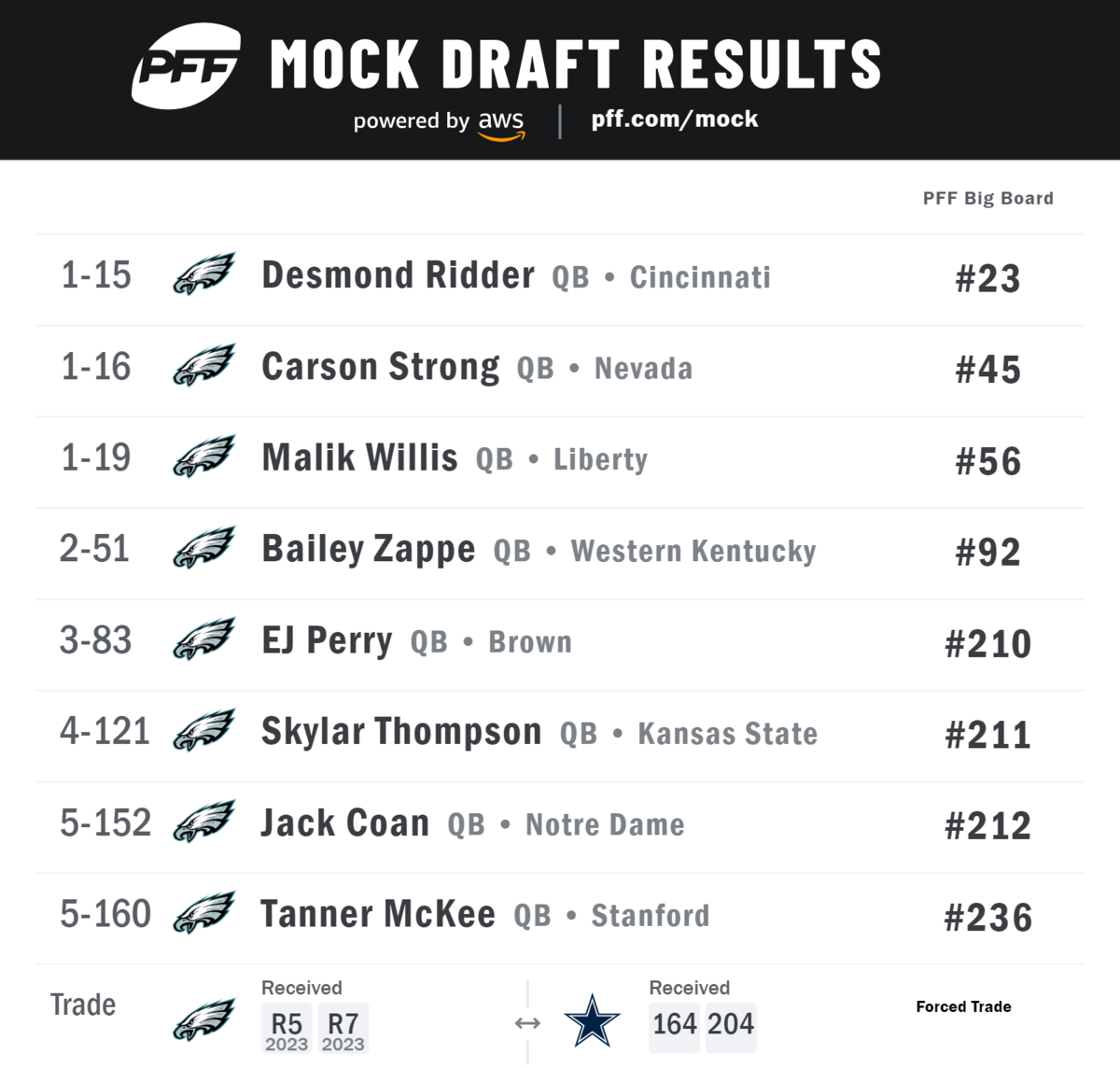Select player name Bailey Zappe
1120x1068 pixels.
368,549
